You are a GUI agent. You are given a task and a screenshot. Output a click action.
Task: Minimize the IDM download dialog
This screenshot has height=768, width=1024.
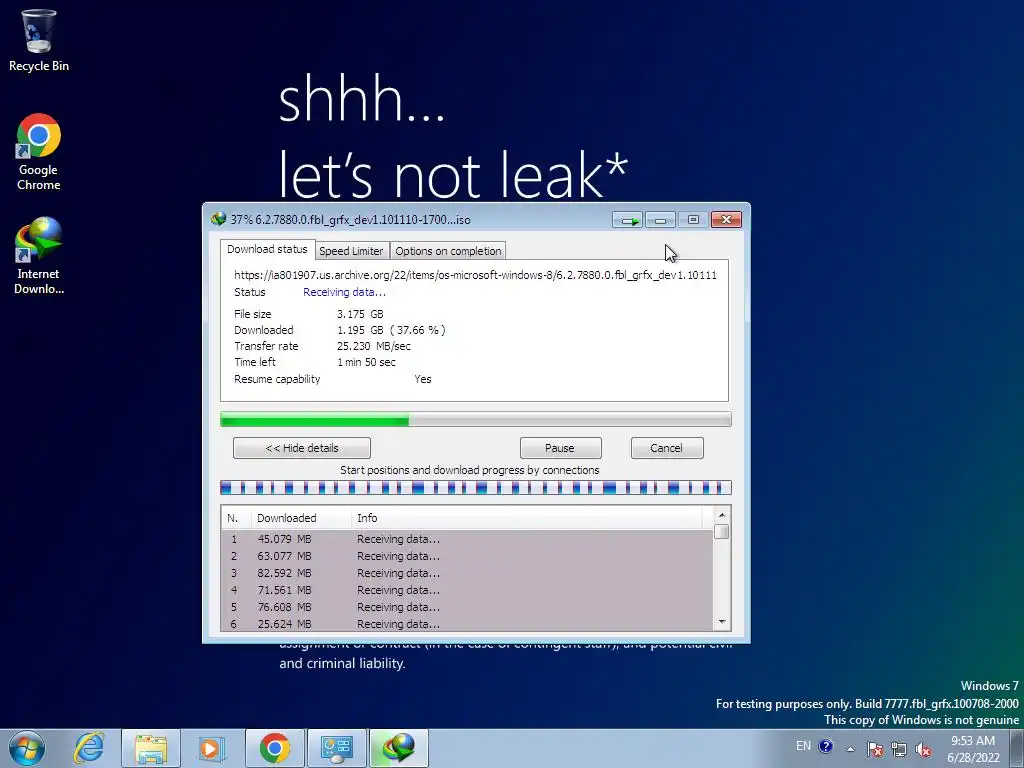point(660,220)
